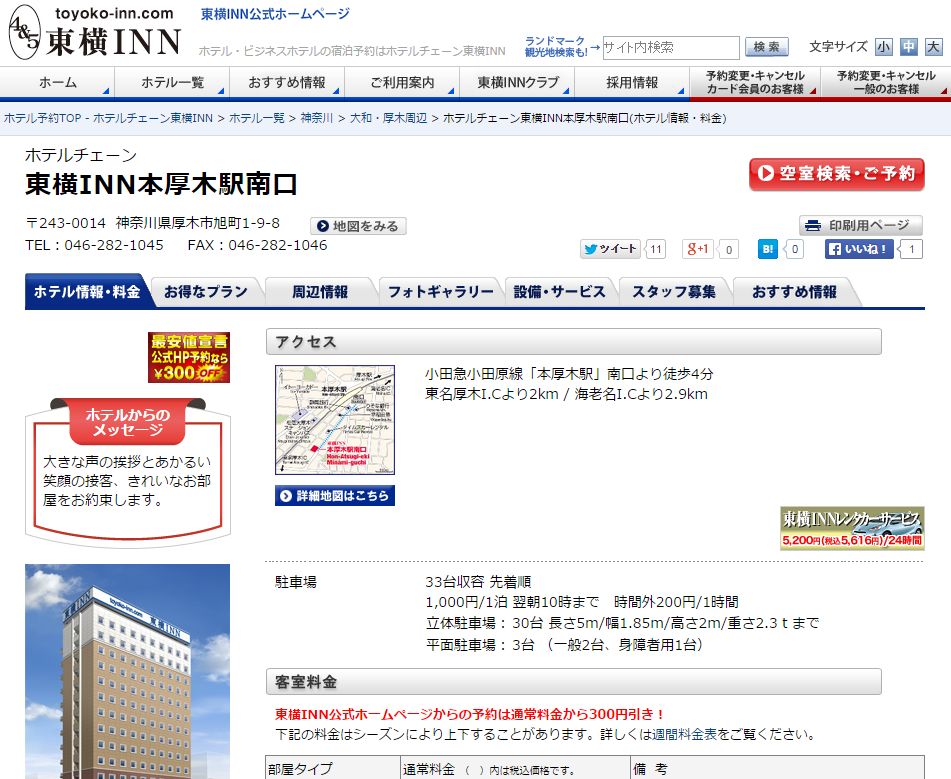
Task: Click the access map thumbnail
Action: pyautogui.click(x=335, y=420)
